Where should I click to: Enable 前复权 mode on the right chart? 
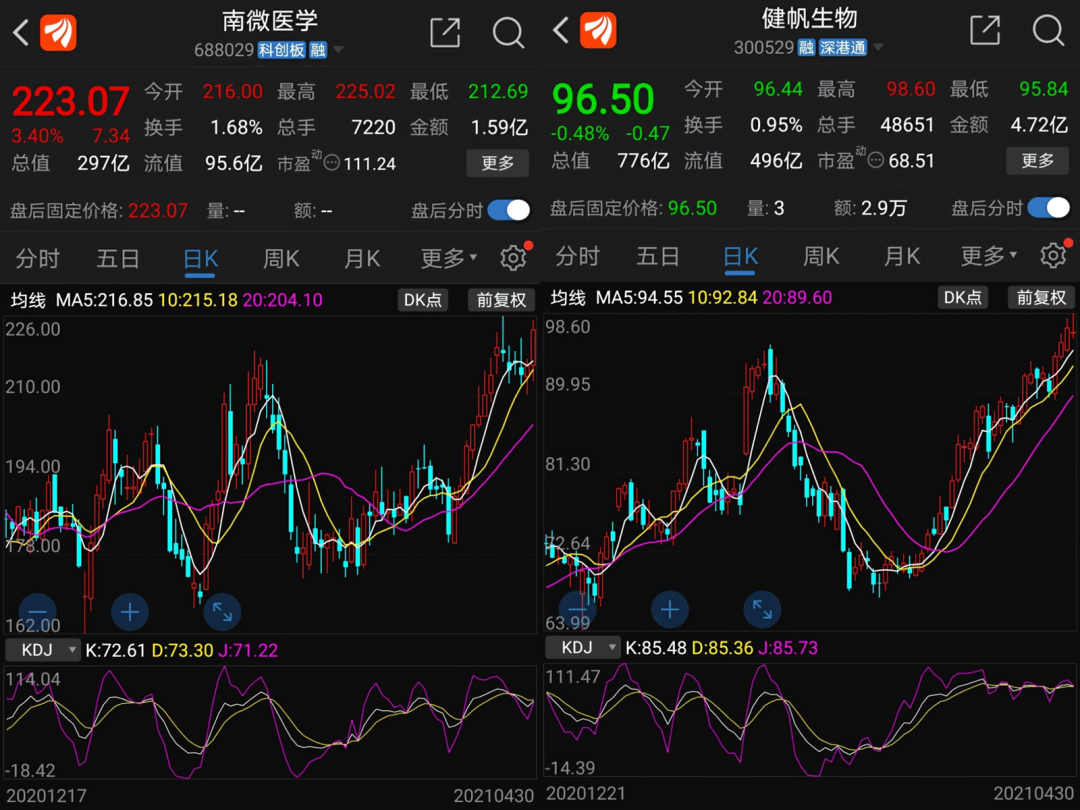tap(1040, 298)
